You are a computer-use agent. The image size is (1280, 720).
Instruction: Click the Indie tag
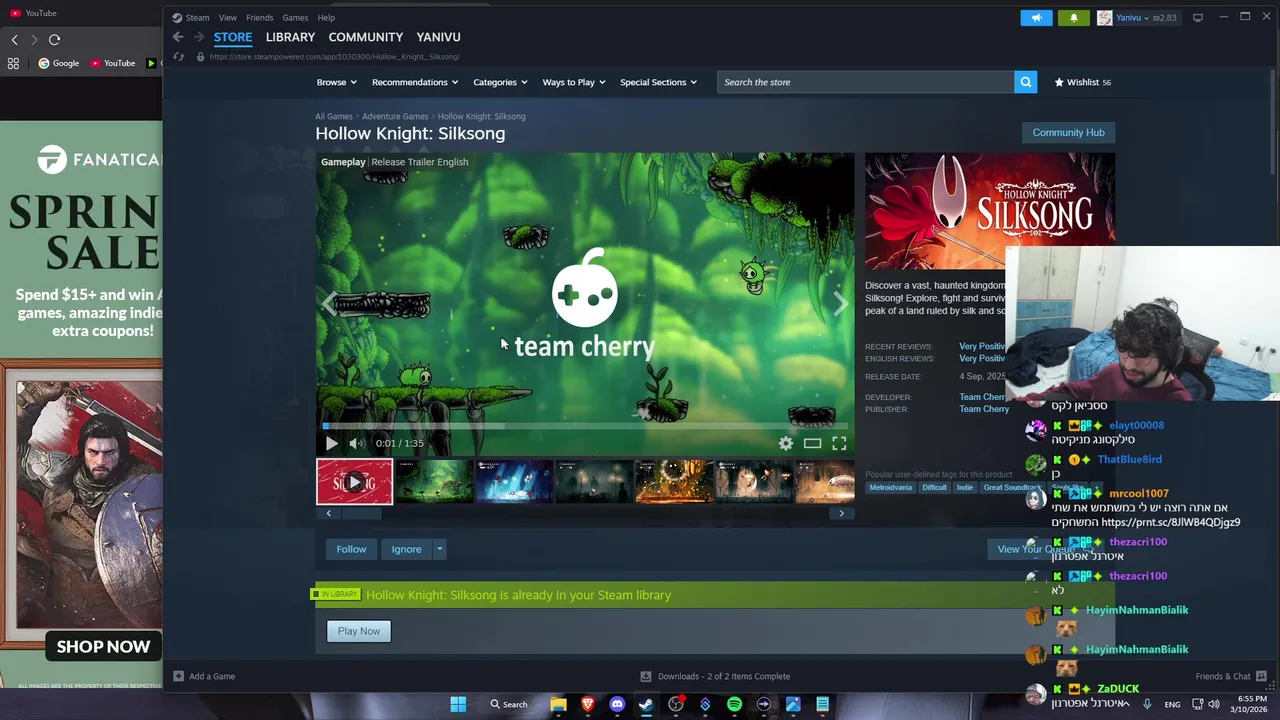pos(964,487)
